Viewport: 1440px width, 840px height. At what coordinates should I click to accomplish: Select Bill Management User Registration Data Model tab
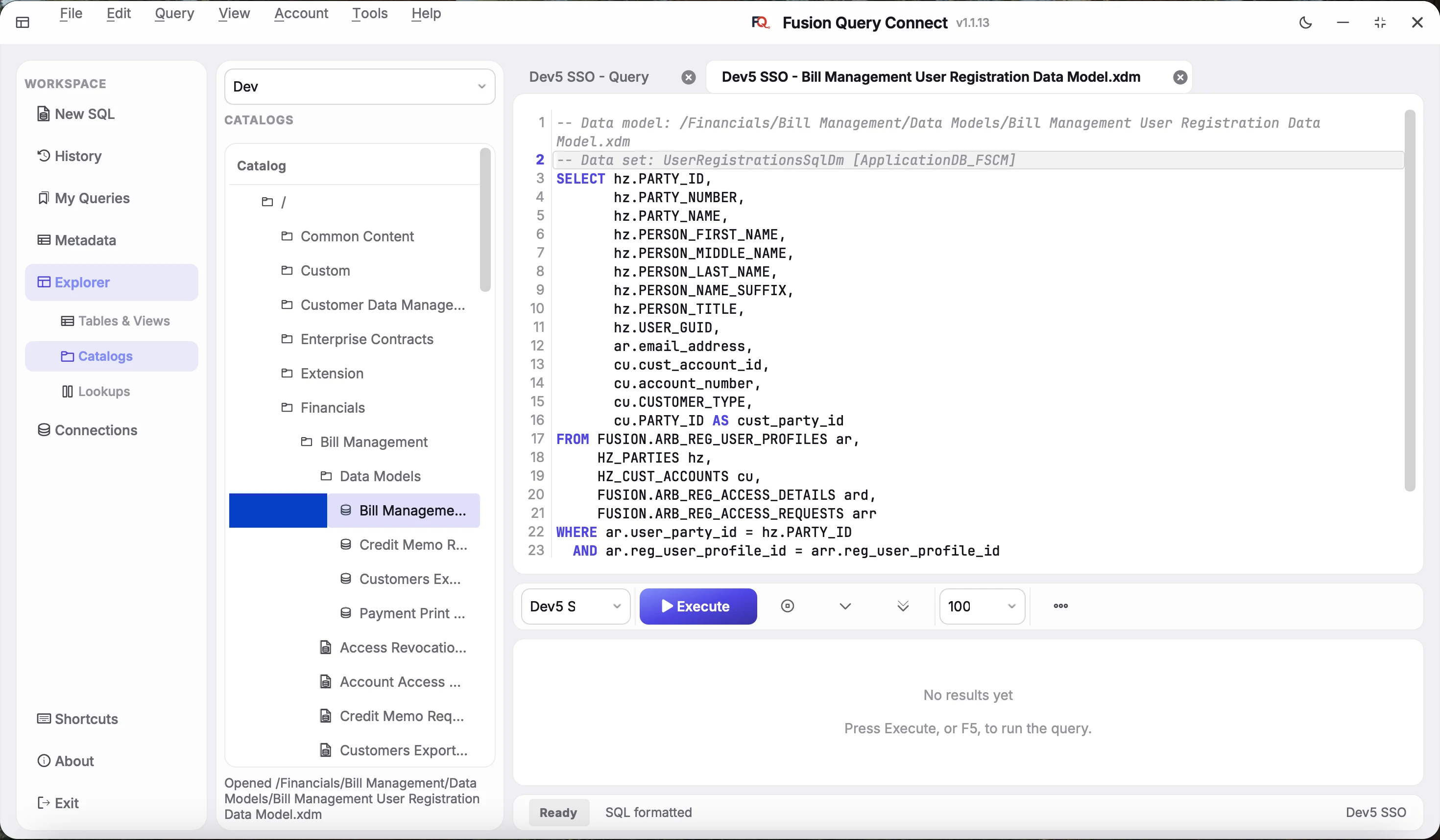click(x=931, y=77)
